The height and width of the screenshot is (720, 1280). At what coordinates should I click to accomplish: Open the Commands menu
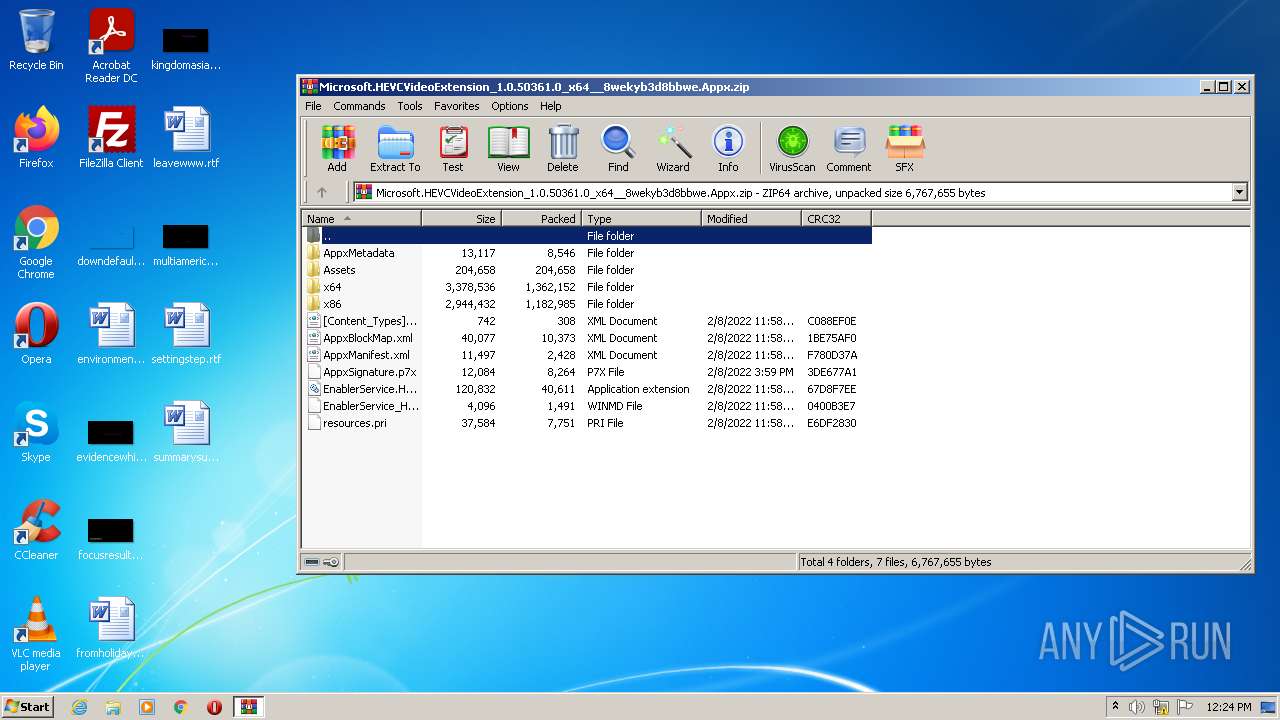click(x=359, y=106)
